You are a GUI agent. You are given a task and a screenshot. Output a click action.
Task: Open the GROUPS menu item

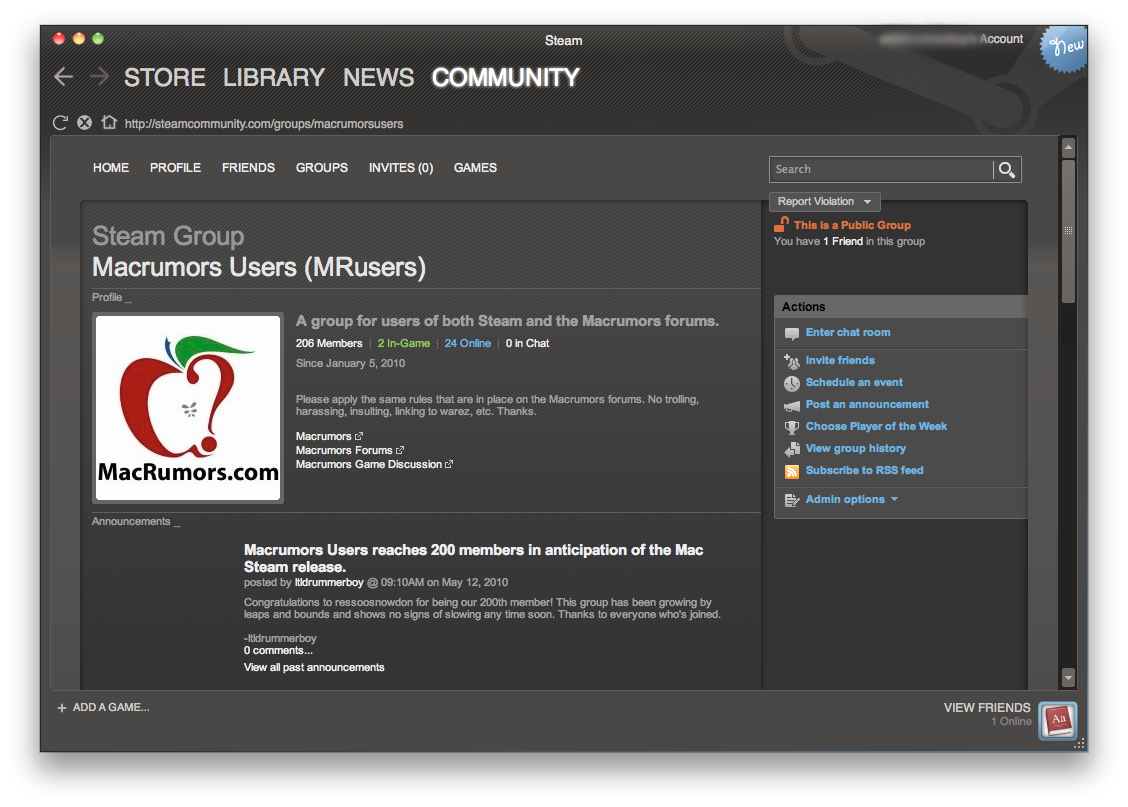point(322,168)
